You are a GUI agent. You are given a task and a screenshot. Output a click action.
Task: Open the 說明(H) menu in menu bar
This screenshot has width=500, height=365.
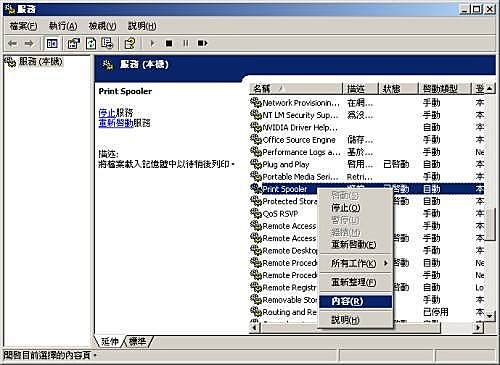tap(142, 26)
